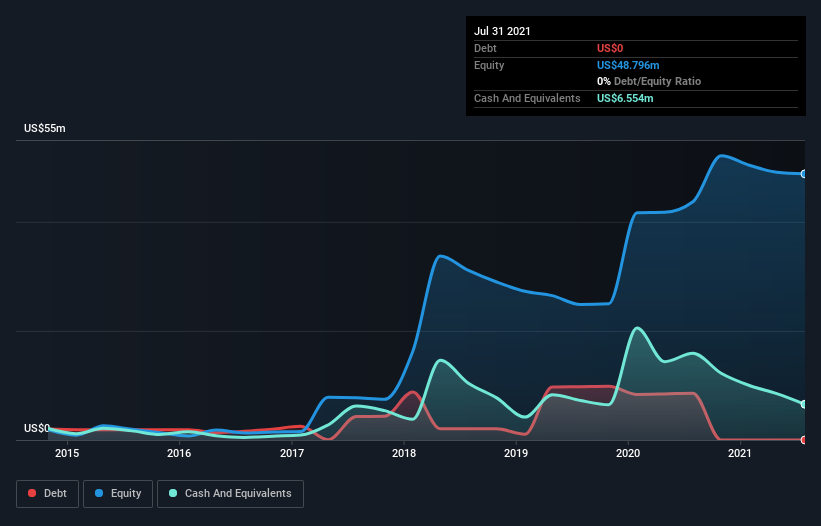
Task: Click the 2016 x-axis label
Action: pos(179,453)
